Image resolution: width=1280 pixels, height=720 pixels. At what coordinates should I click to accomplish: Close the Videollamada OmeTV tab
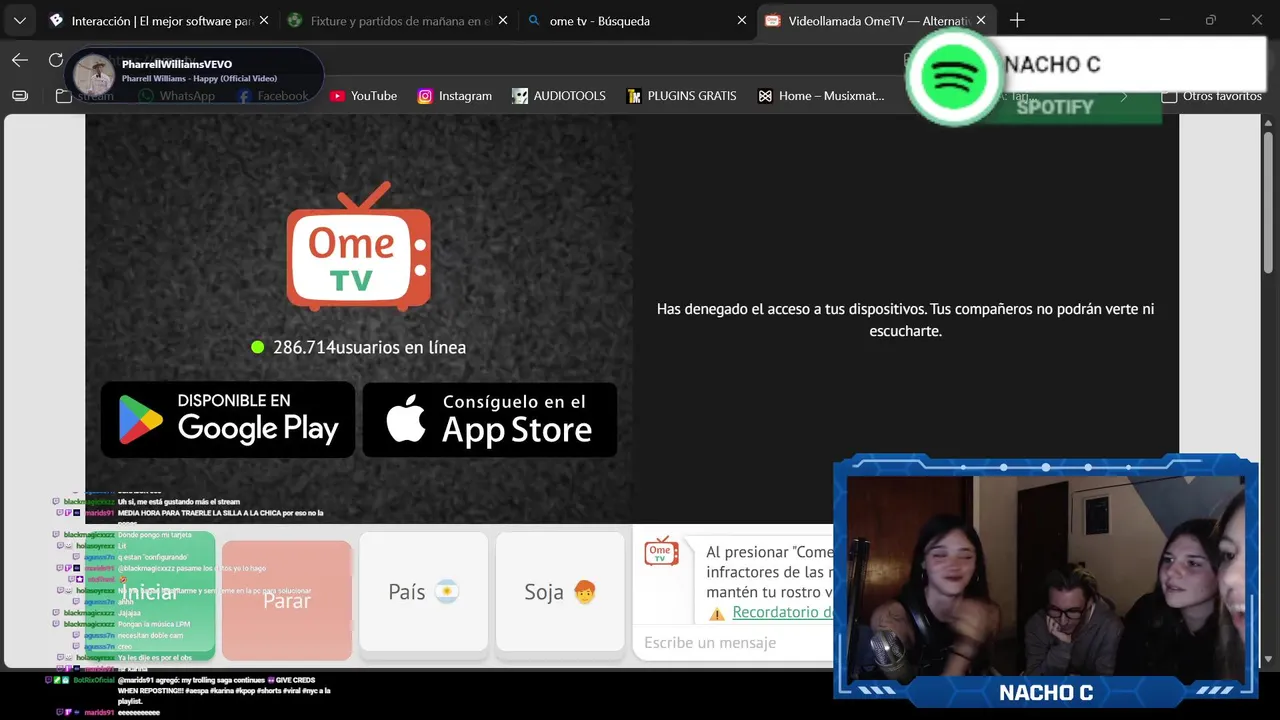coord(981,20)
